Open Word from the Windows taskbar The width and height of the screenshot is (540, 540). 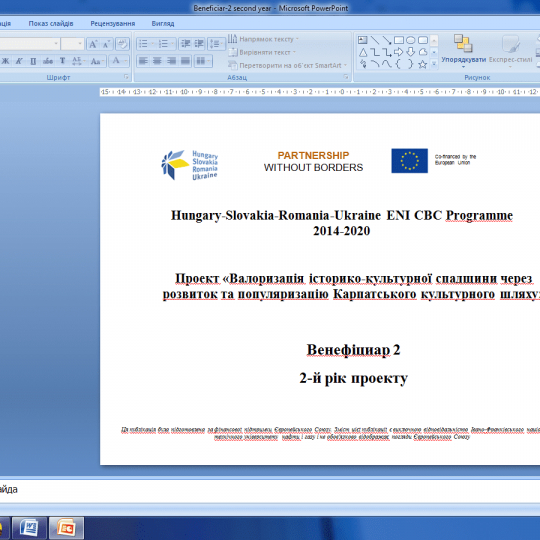[x=29, y=528]
